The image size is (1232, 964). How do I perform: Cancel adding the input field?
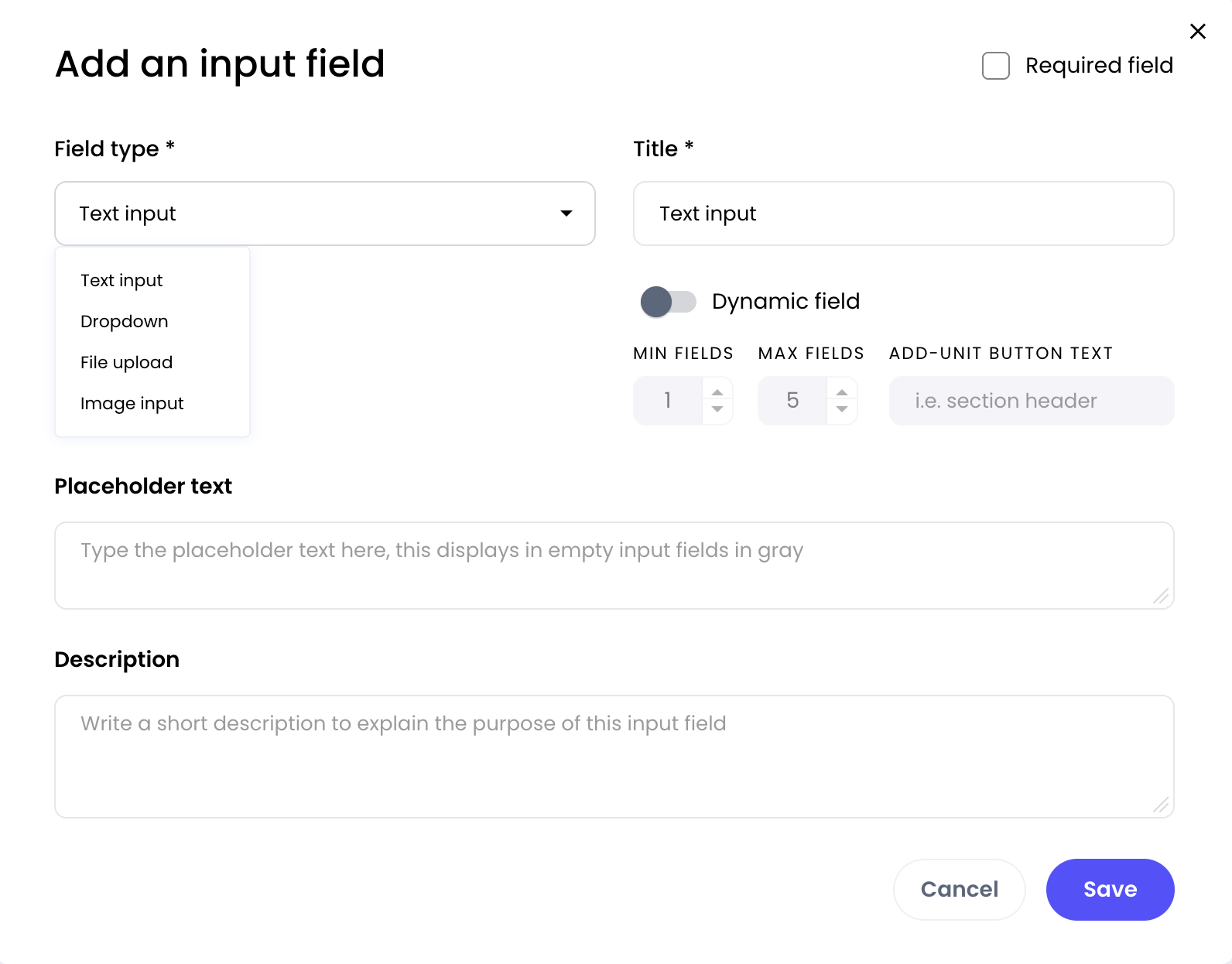tap(960, 890)
